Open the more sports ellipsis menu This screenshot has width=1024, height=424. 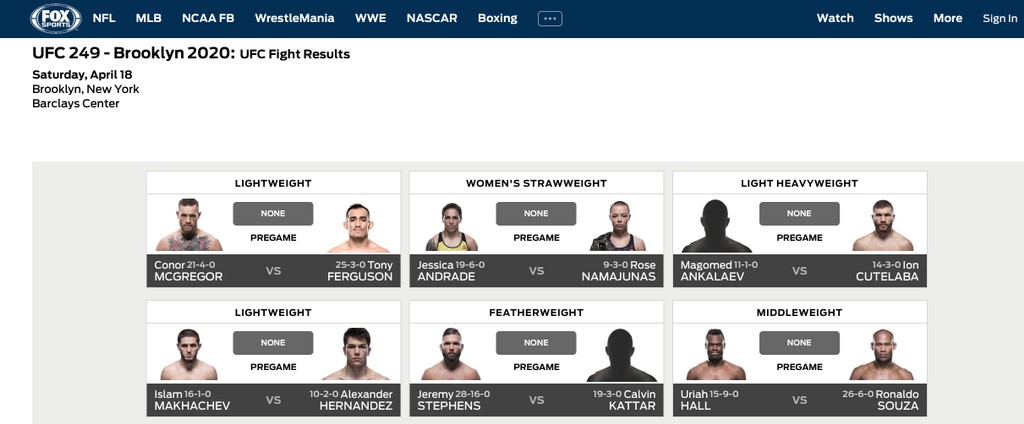click(x=550, y=18)
